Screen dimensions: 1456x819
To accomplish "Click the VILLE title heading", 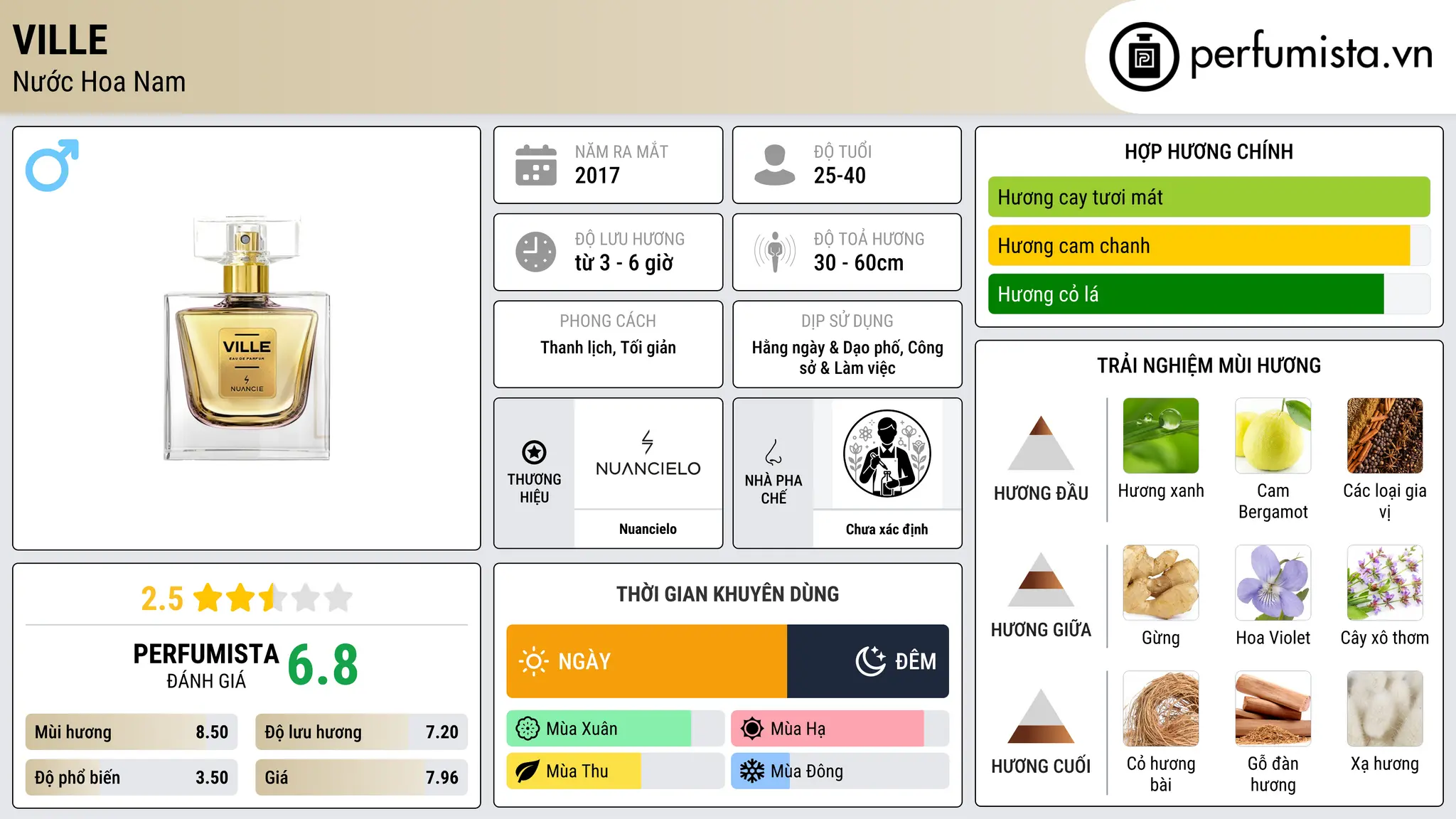I will click(60, 40).
